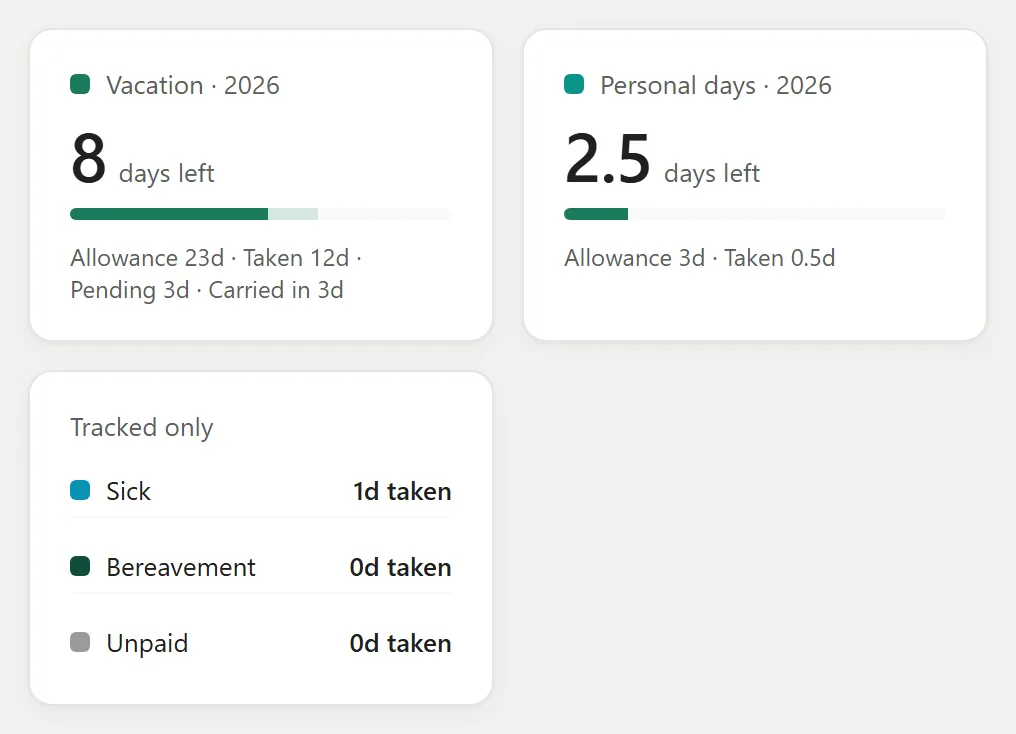
Task: Select the Bereavement row label
Action: point(181,567)
